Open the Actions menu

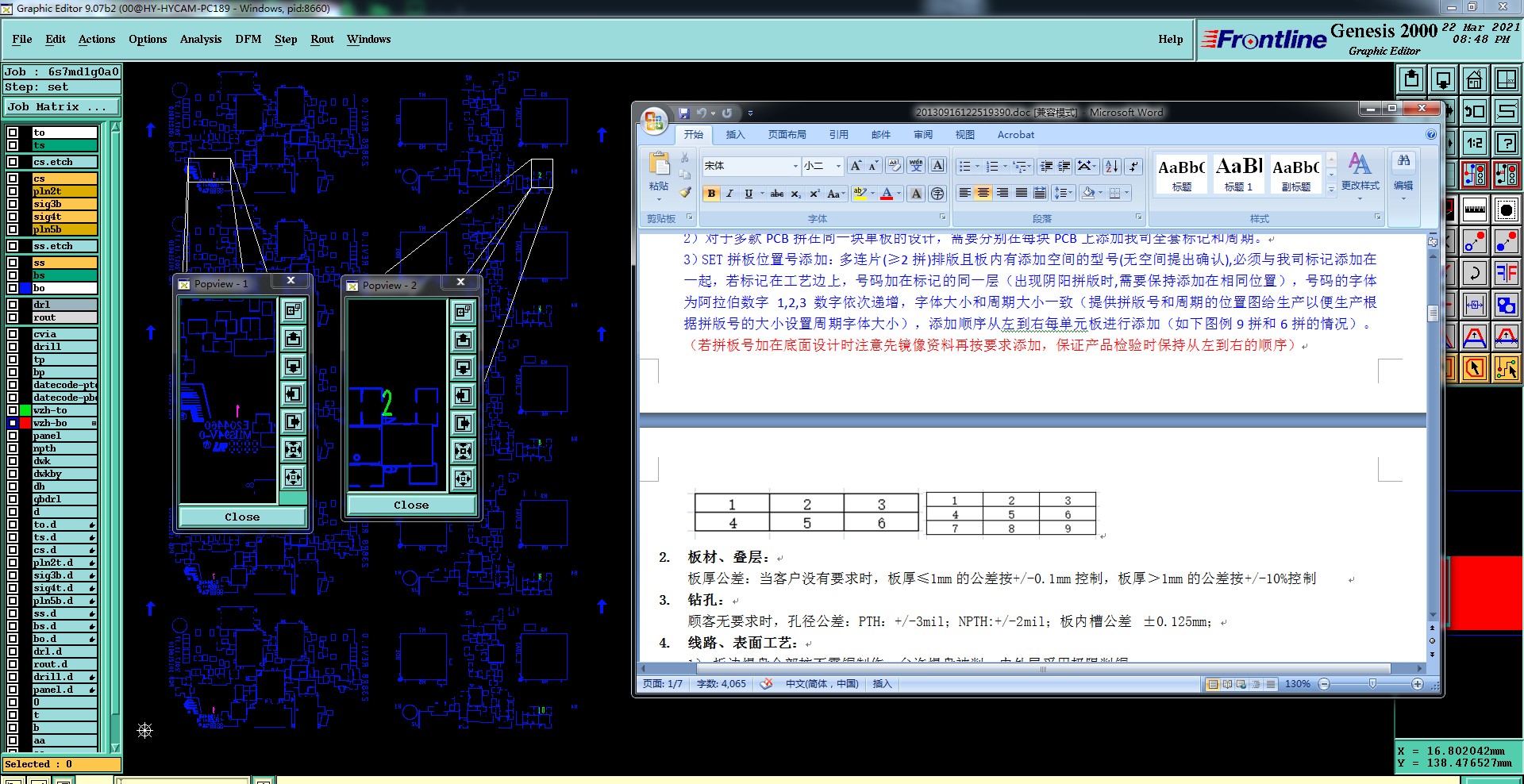click(97, 39)
